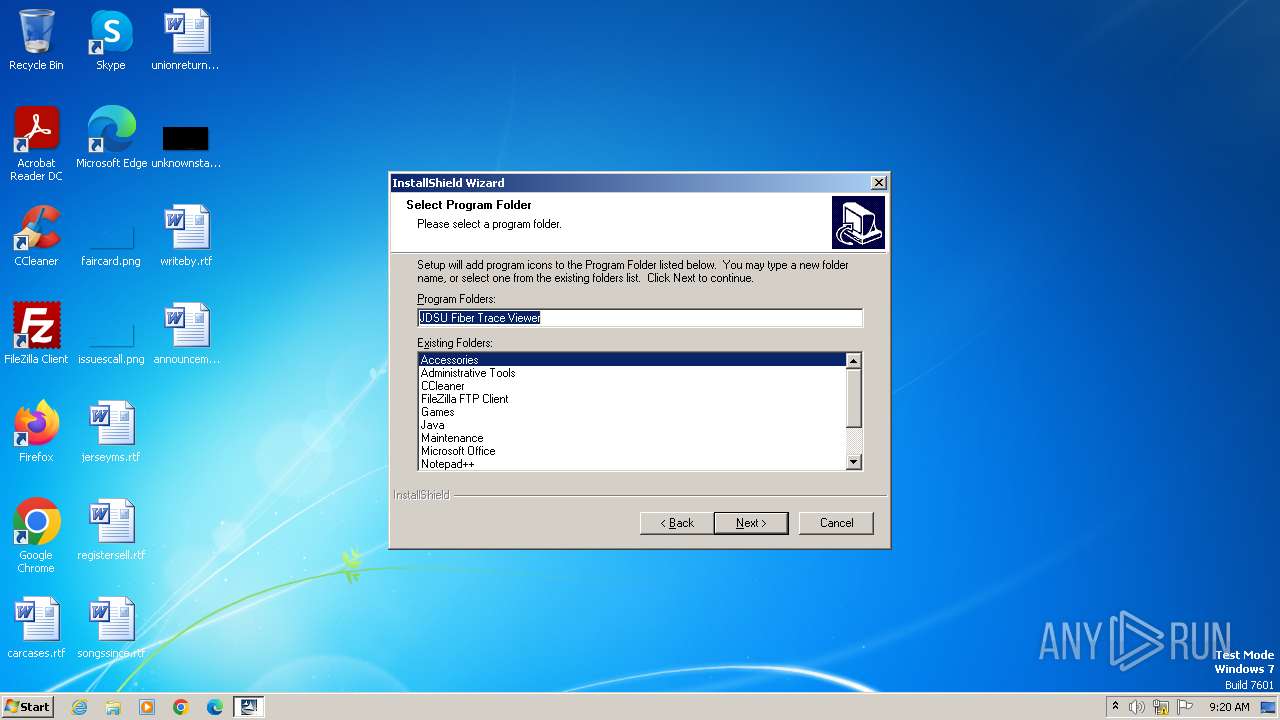Select Accessories in Existing Folders
Screen dimensions: 1280x720
(x=632, y=360)
